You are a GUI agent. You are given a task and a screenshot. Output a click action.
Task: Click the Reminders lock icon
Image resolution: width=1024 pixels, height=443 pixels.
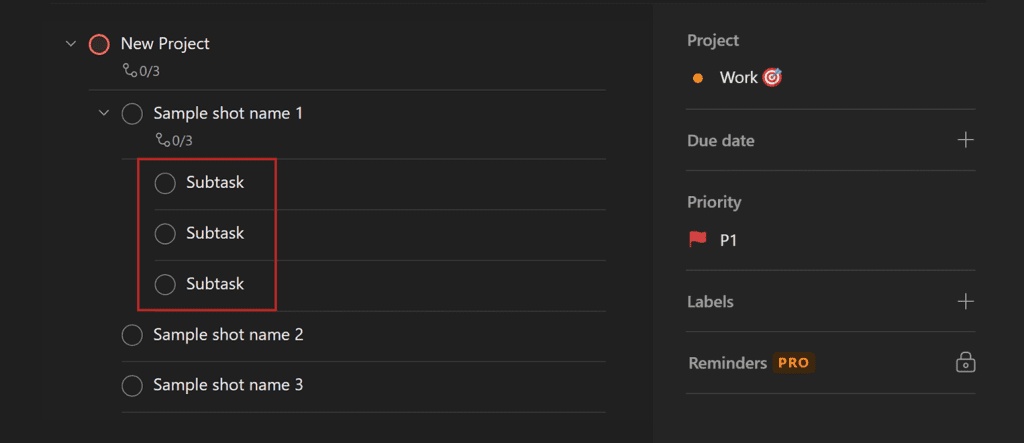coord(965,363)
